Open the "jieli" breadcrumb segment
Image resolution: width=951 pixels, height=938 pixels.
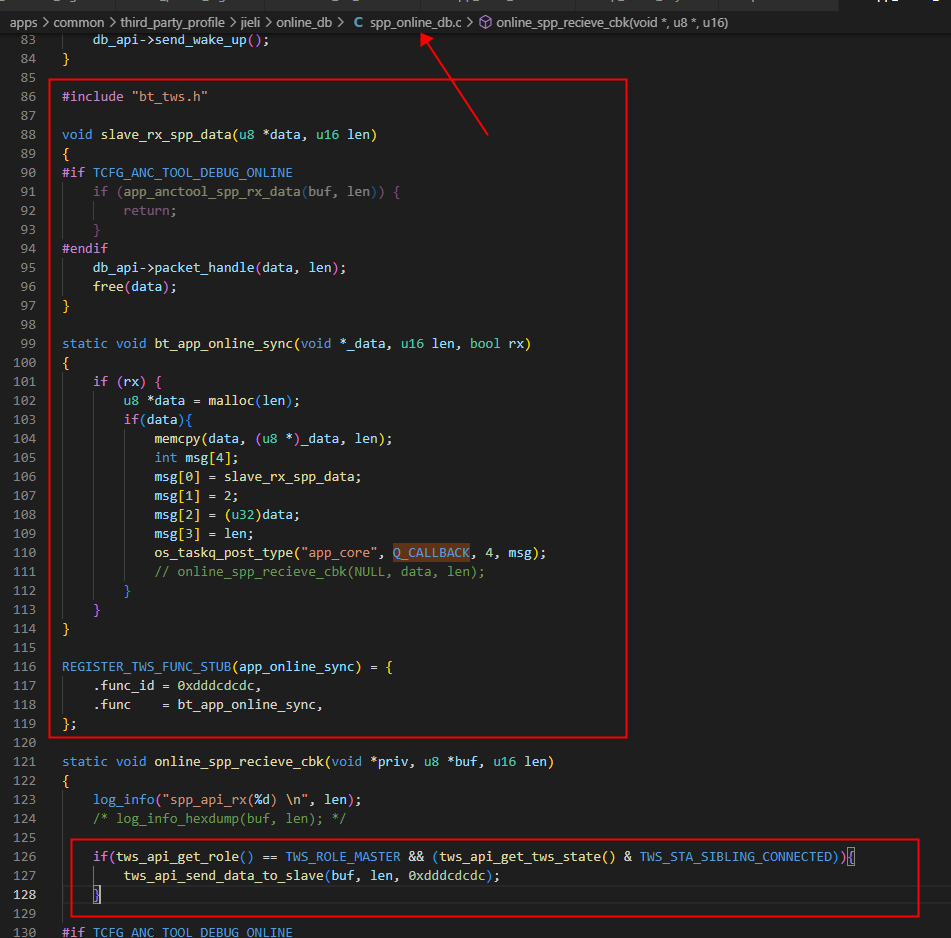tap(250, 23)
